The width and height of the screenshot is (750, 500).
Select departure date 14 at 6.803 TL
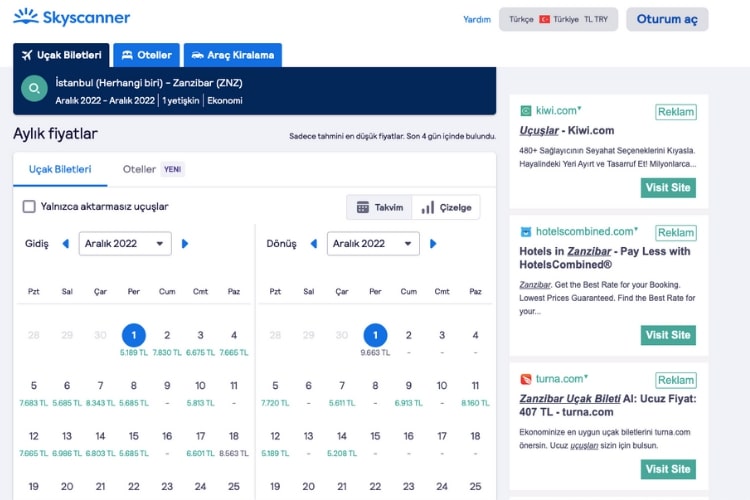tap(100, 444)
